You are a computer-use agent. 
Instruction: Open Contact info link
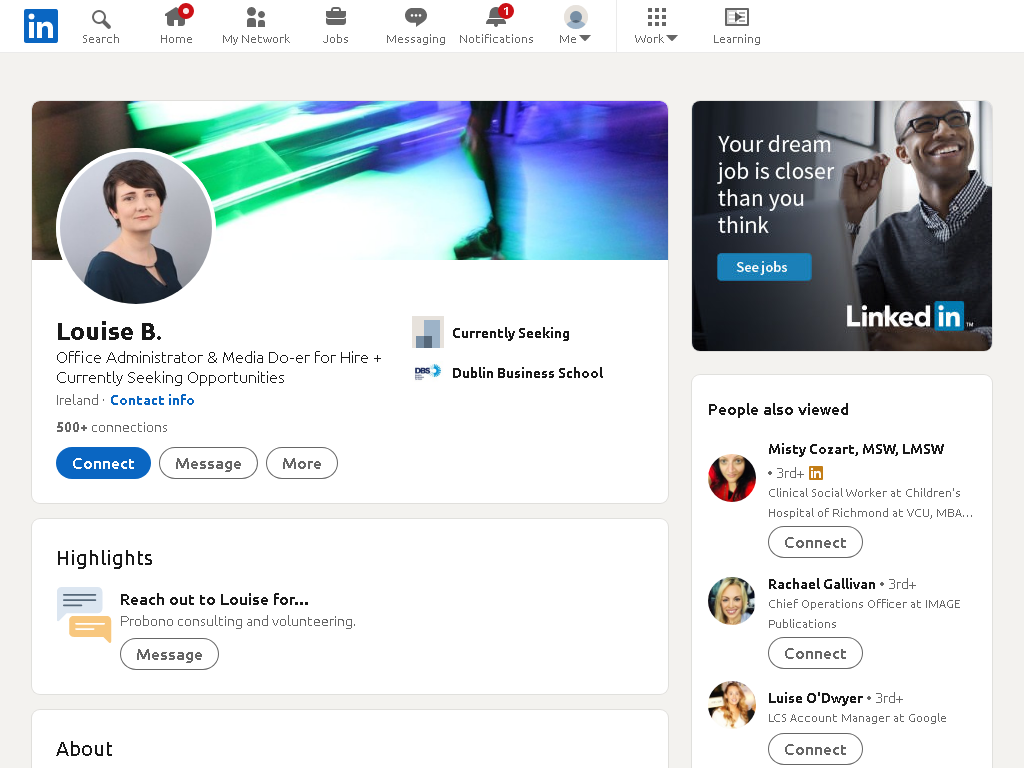coord(152,400)
